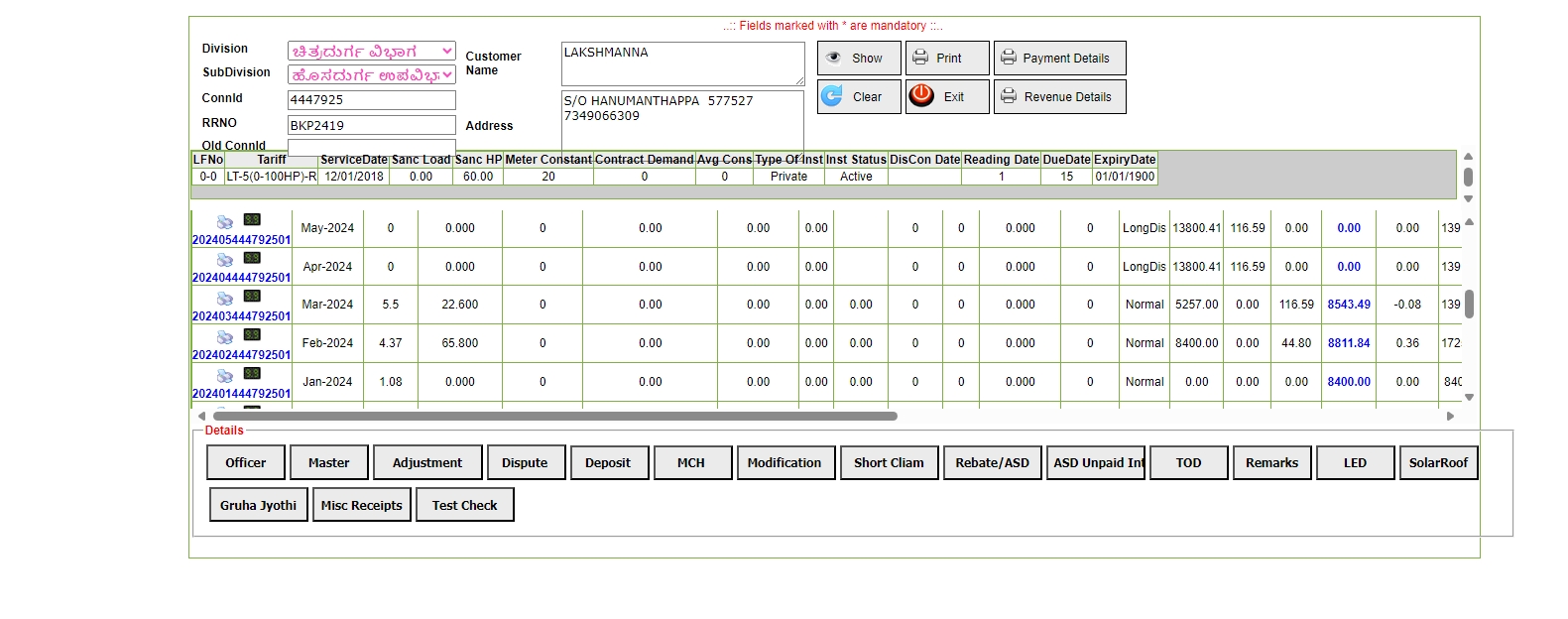
Task: Click the Exit button with power icon
Action: click(947, 96)
